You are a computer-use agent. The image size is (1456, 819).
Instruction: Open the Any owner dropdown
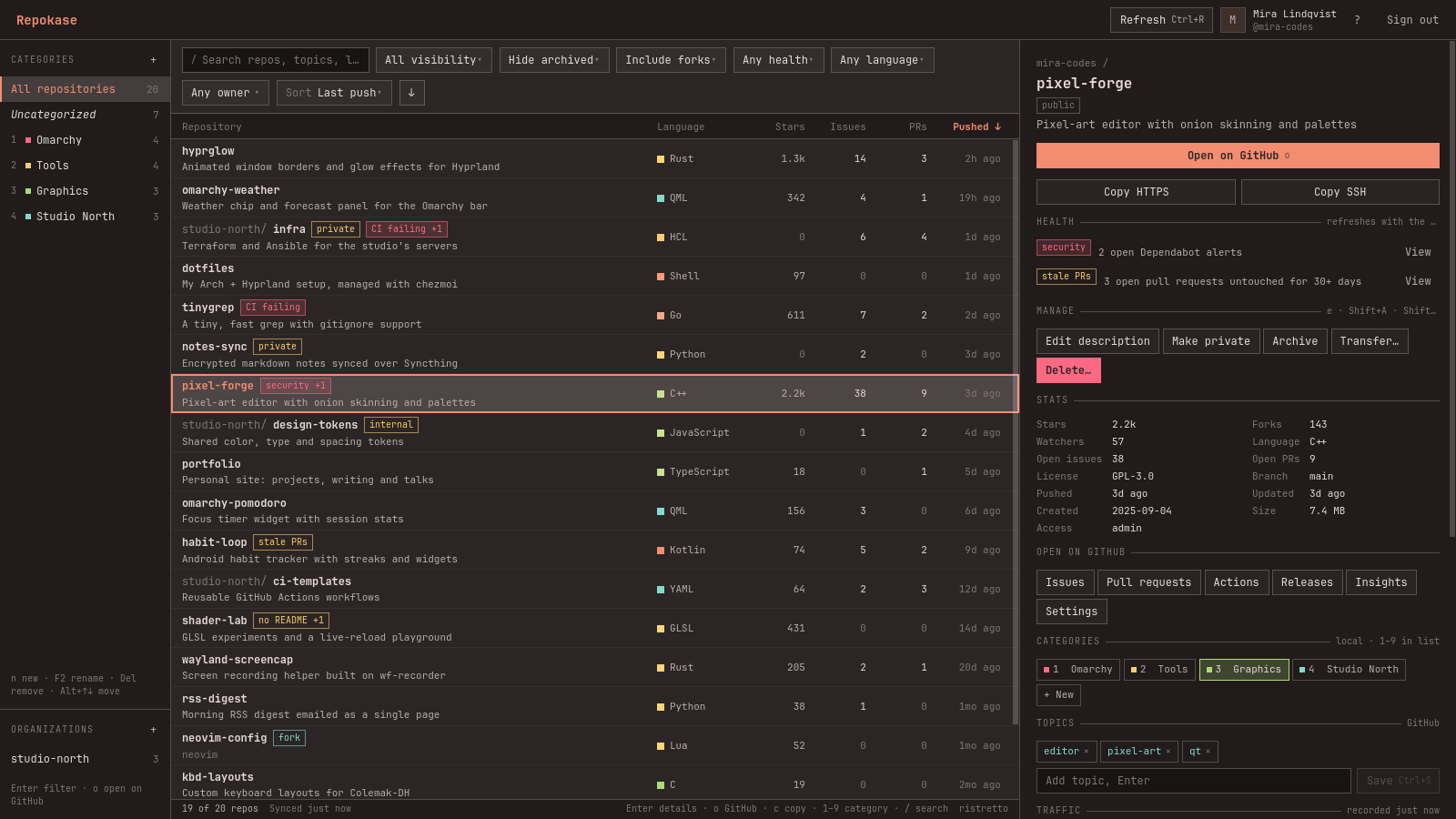coord(226,93)
